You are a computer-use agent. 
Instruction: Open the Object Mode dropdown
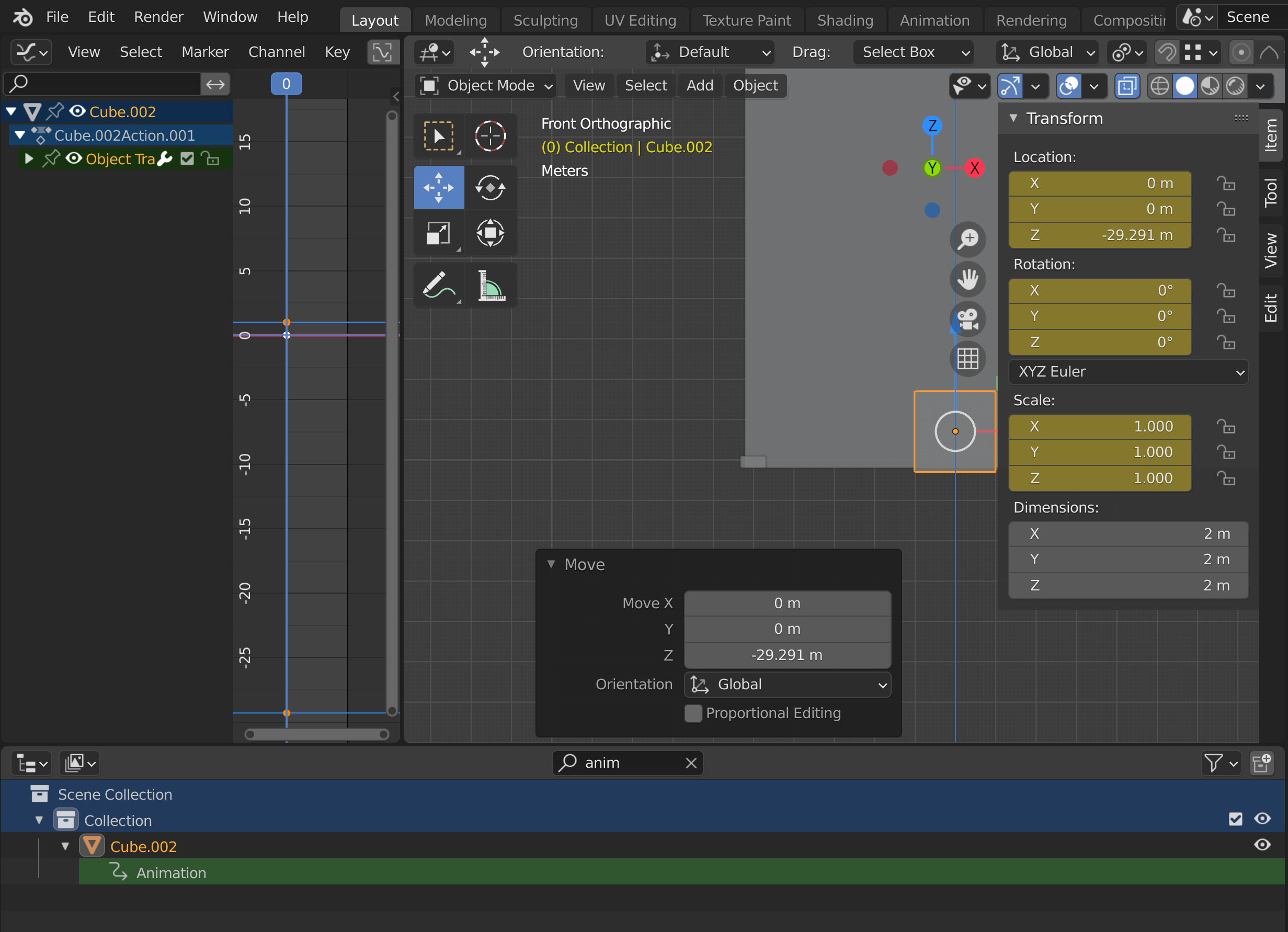[x=486, y=86]
